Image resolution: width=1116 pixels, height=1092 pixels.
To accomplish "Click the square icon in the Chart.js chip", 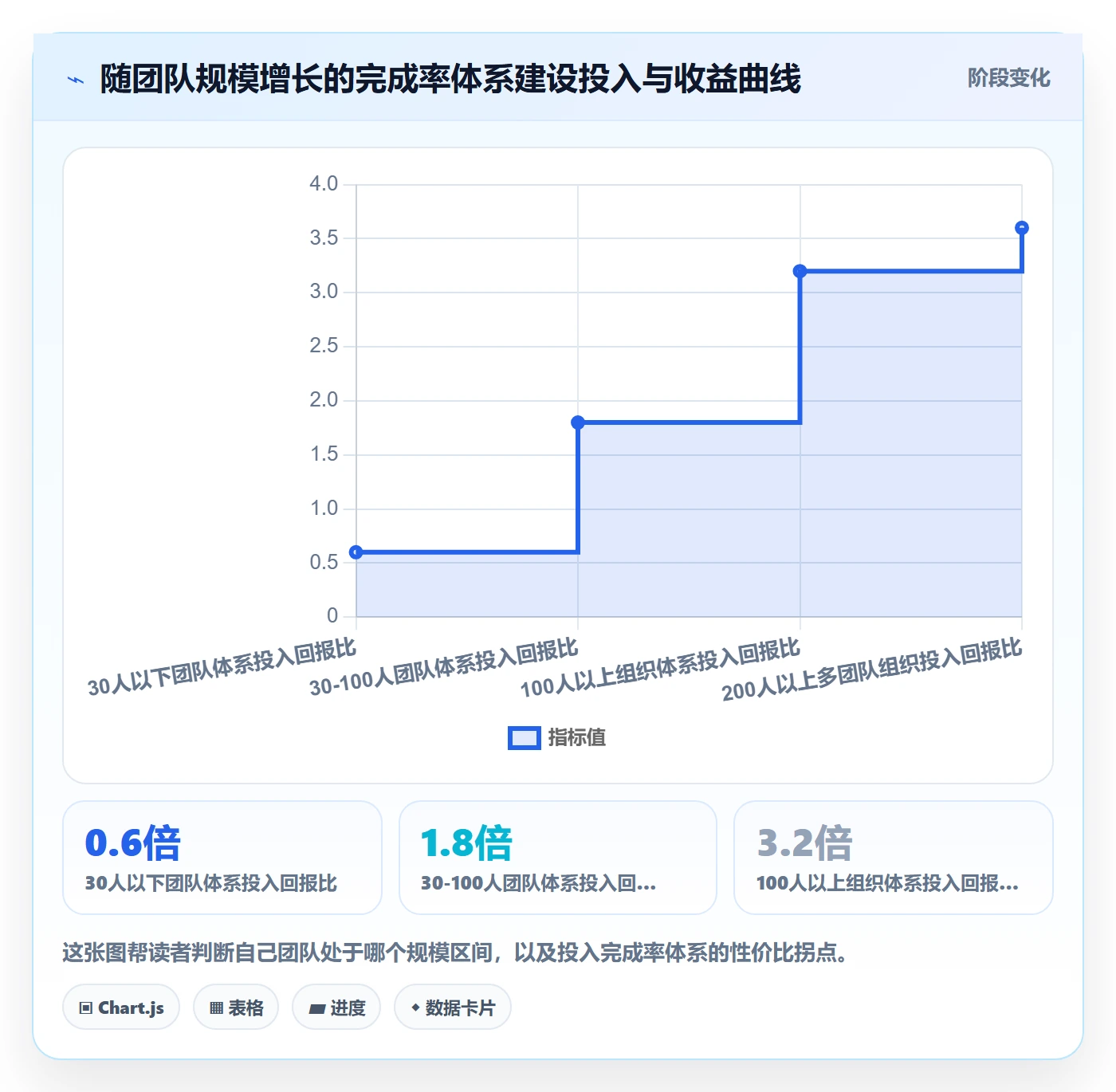I will 86,1008.
